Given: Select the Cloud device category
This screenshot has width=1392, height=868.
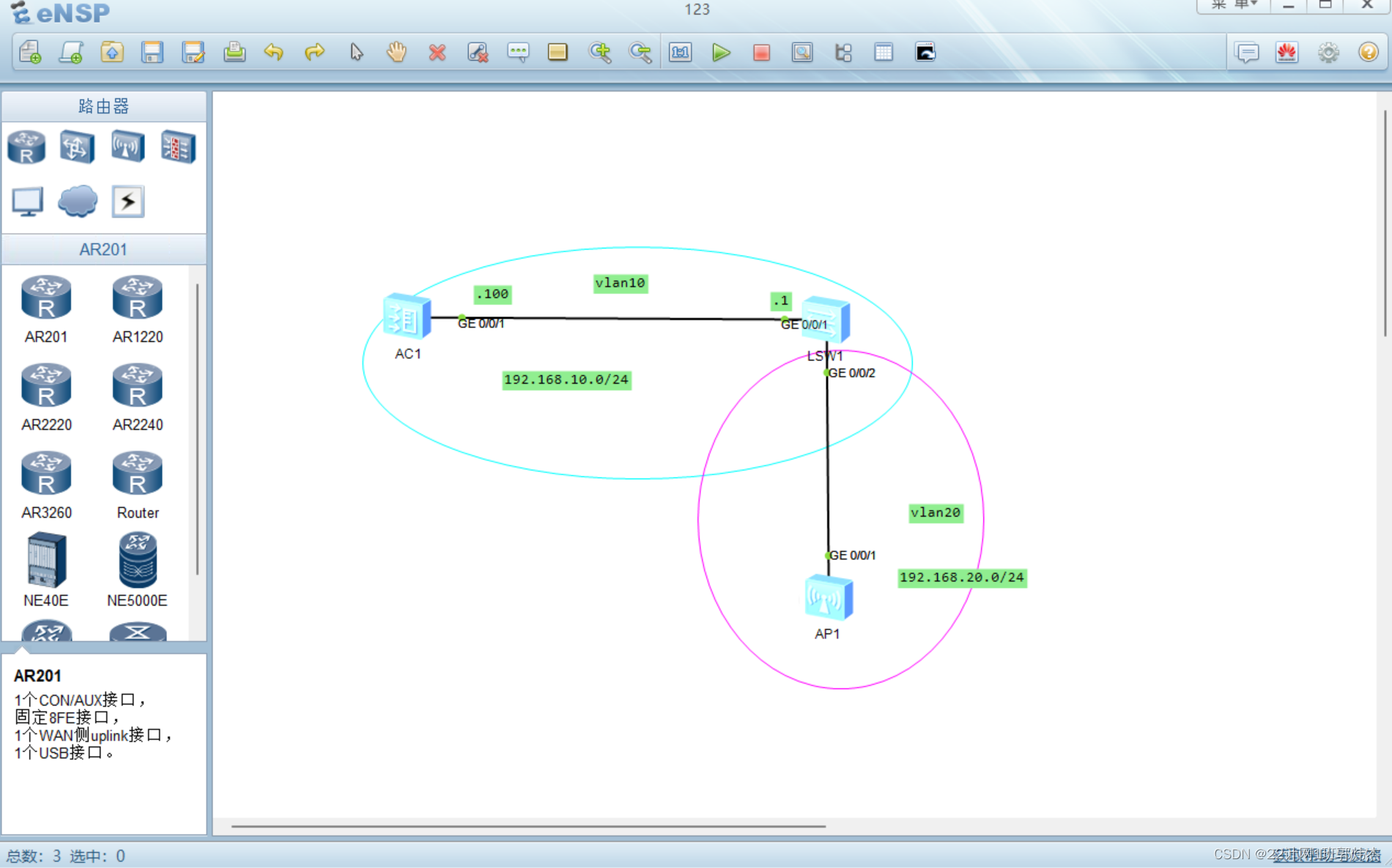Looking at the screenshot, I should click(78, 202).
